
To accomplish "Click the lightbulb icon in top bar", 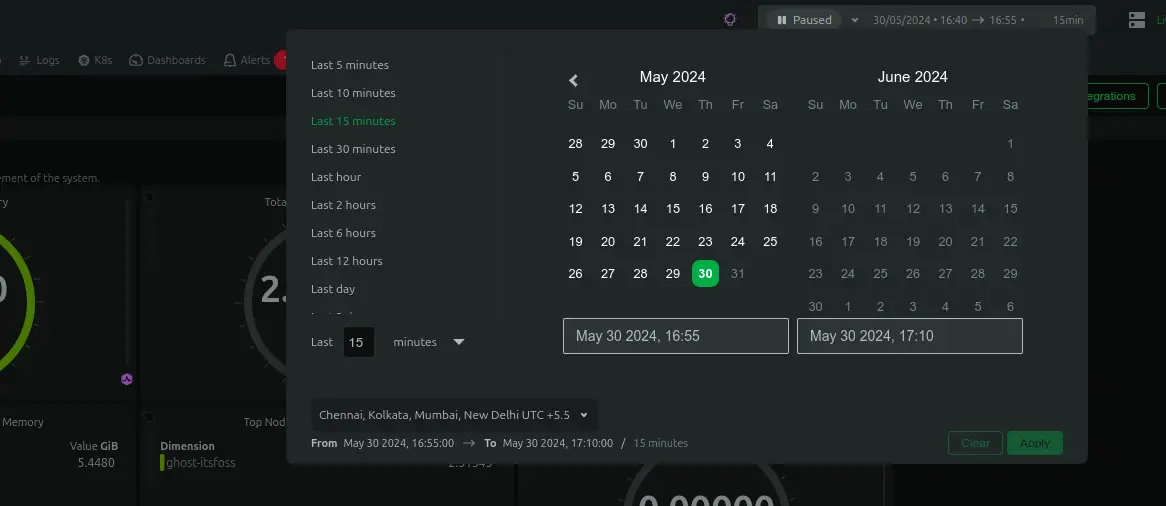I will pyautogui.click(x=731, y=20).
